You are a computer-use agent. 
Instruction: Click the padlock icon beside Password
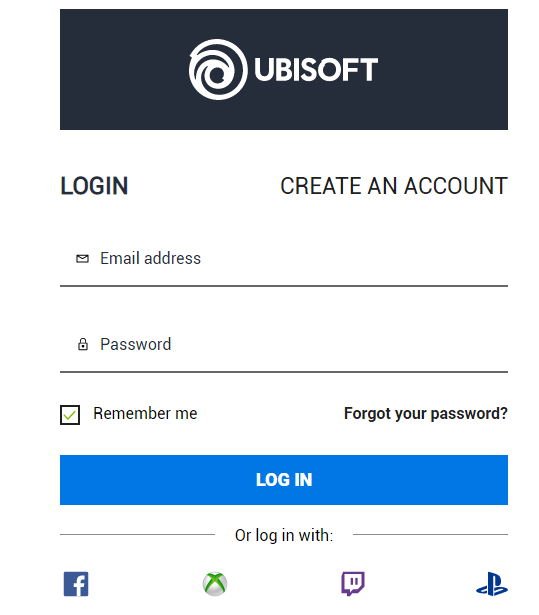tap(83, 344)
